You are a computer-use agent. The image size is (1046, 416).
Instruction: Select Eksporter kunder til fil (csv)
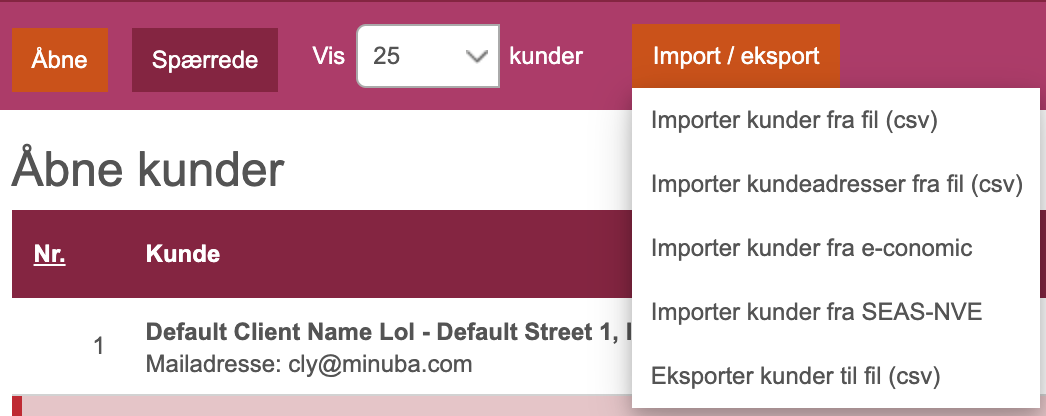coord(795,376)
